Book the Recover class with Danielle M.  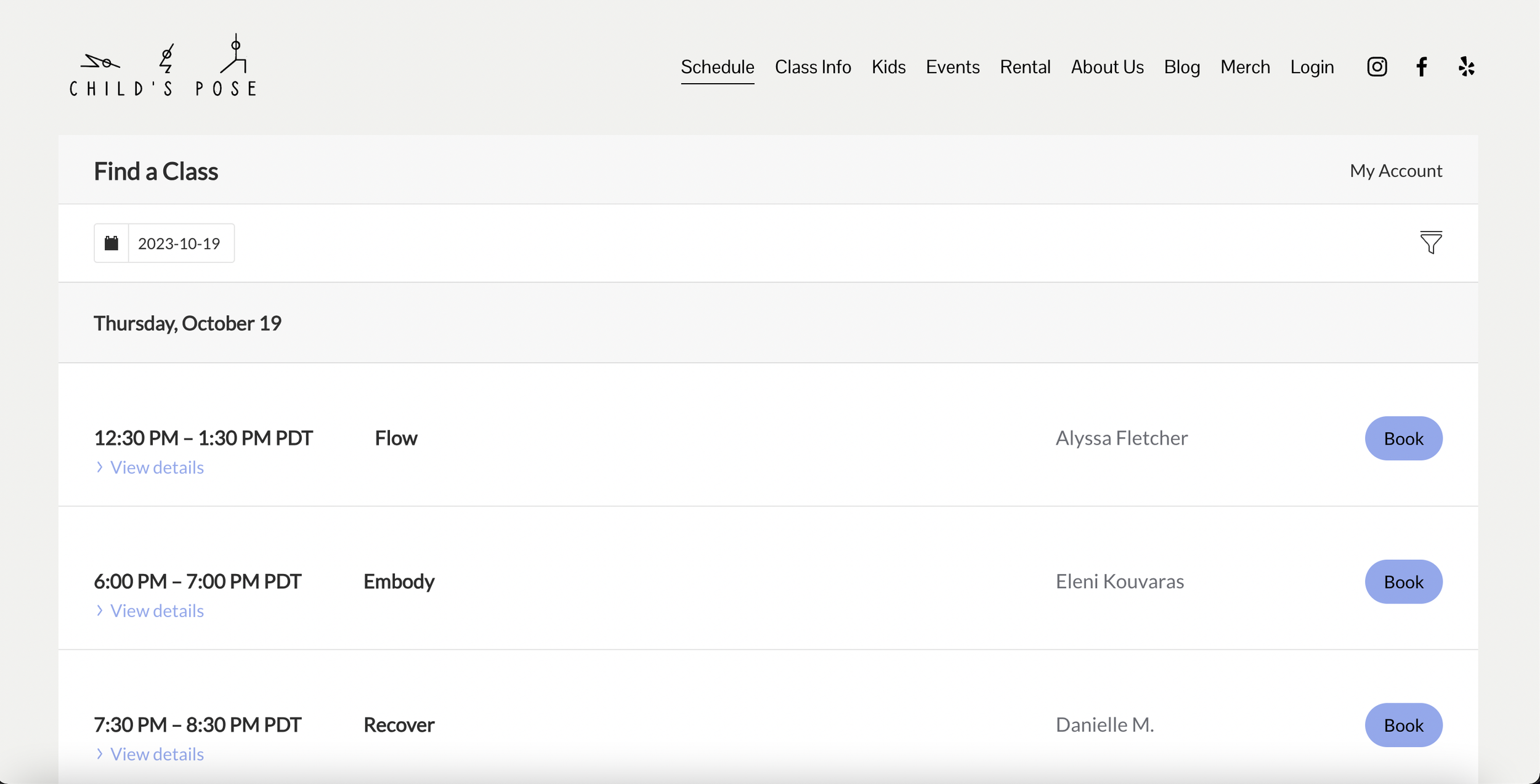[x=1403, y=725]
